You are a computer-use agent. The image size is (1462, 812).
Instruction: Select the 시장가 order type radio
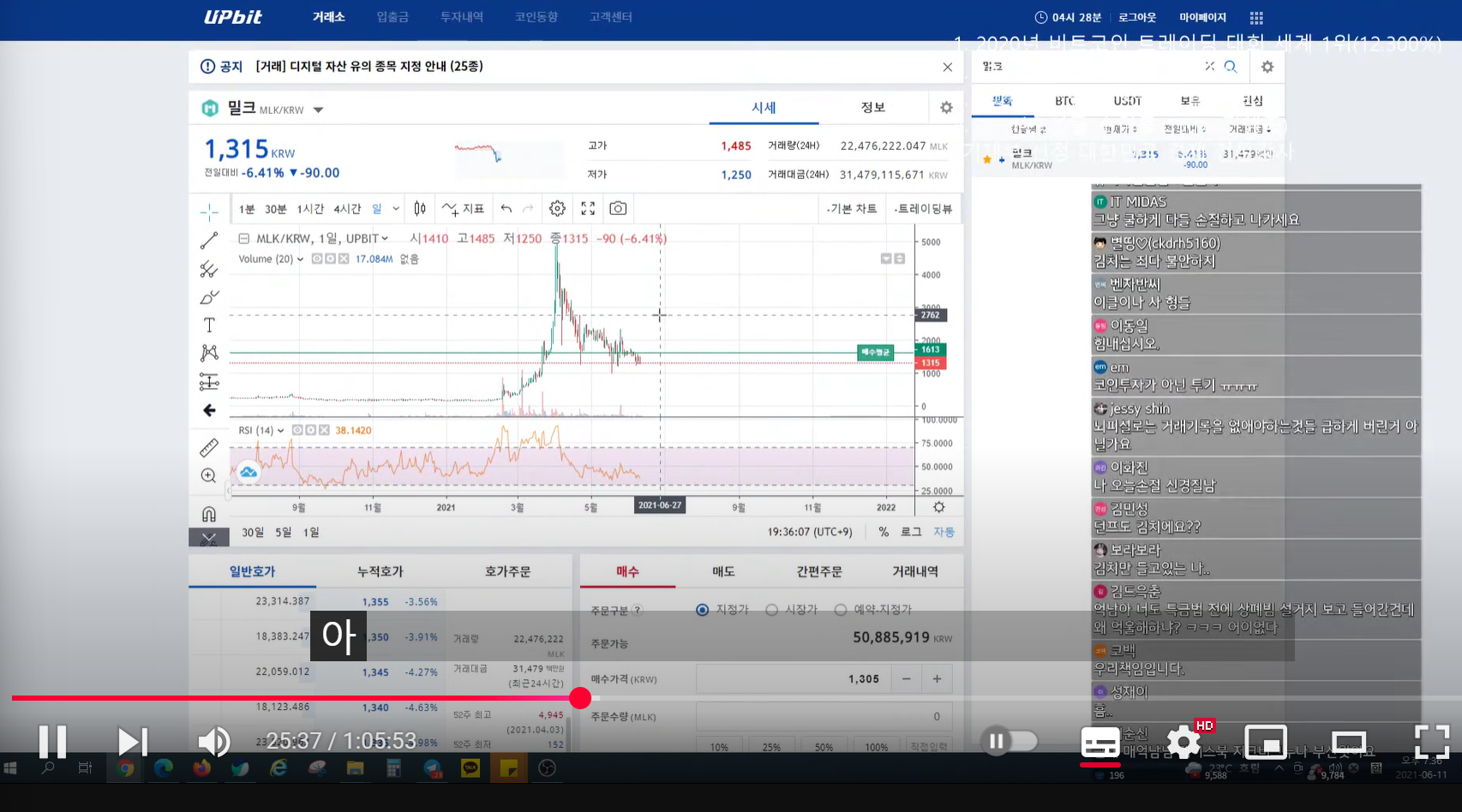click(772, 610)
